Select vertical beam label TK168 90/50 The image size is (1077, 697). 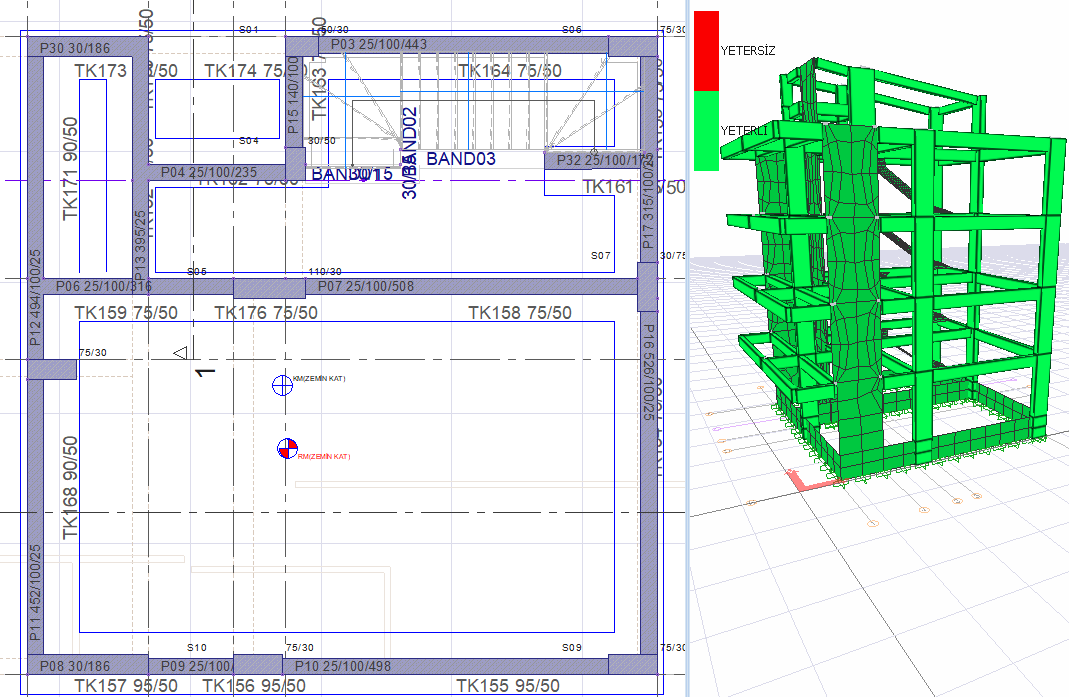coord(70,488)
